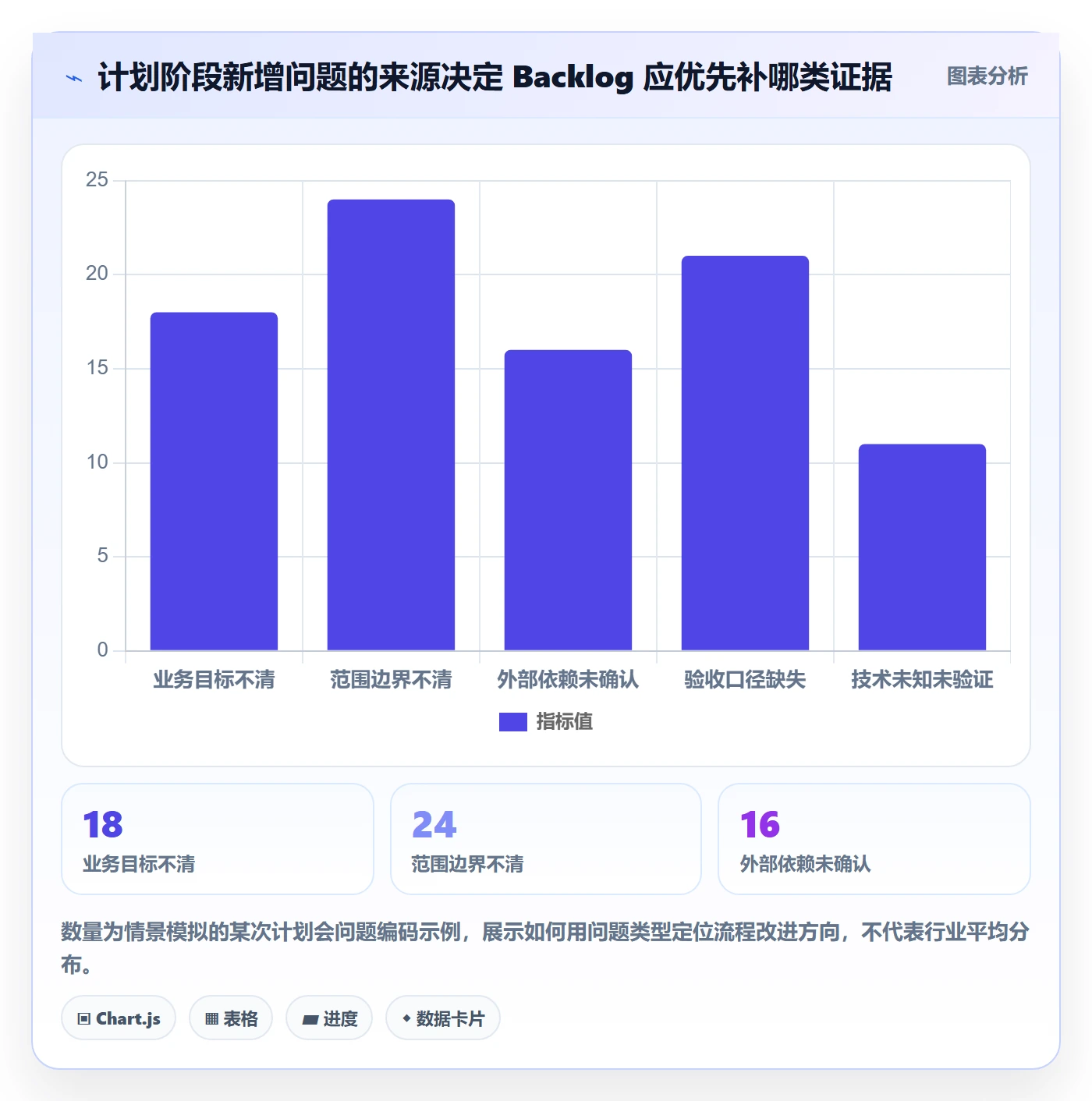Click the grid icon in 表格 chip
The width and height of the screenshot is (1092, 1101).
tap(211, 1018)
